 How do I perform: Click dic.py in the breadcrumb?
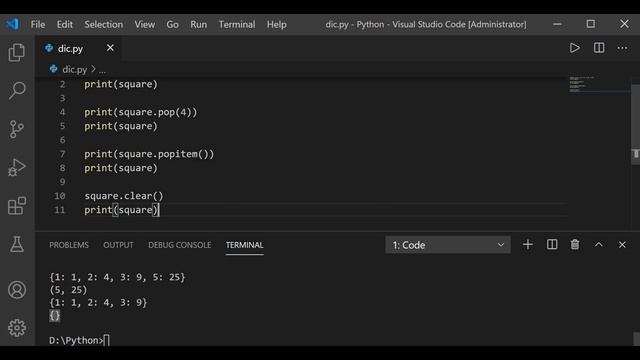pos(74,69)
